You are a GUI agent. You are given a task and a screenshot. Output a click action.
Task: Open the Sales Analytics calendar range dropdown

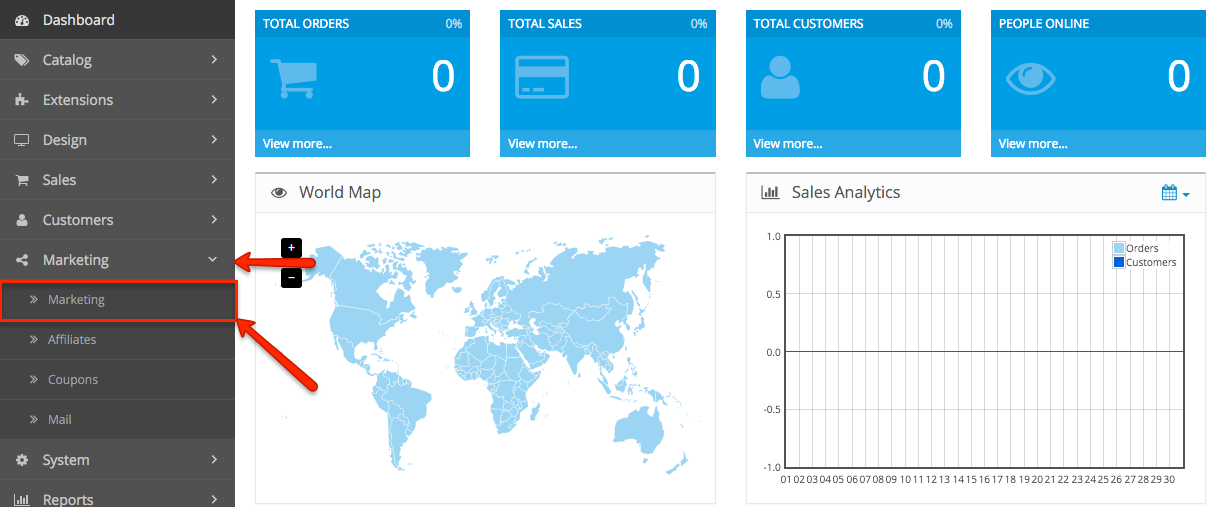pyautogui.click(x=1175, y=193)
